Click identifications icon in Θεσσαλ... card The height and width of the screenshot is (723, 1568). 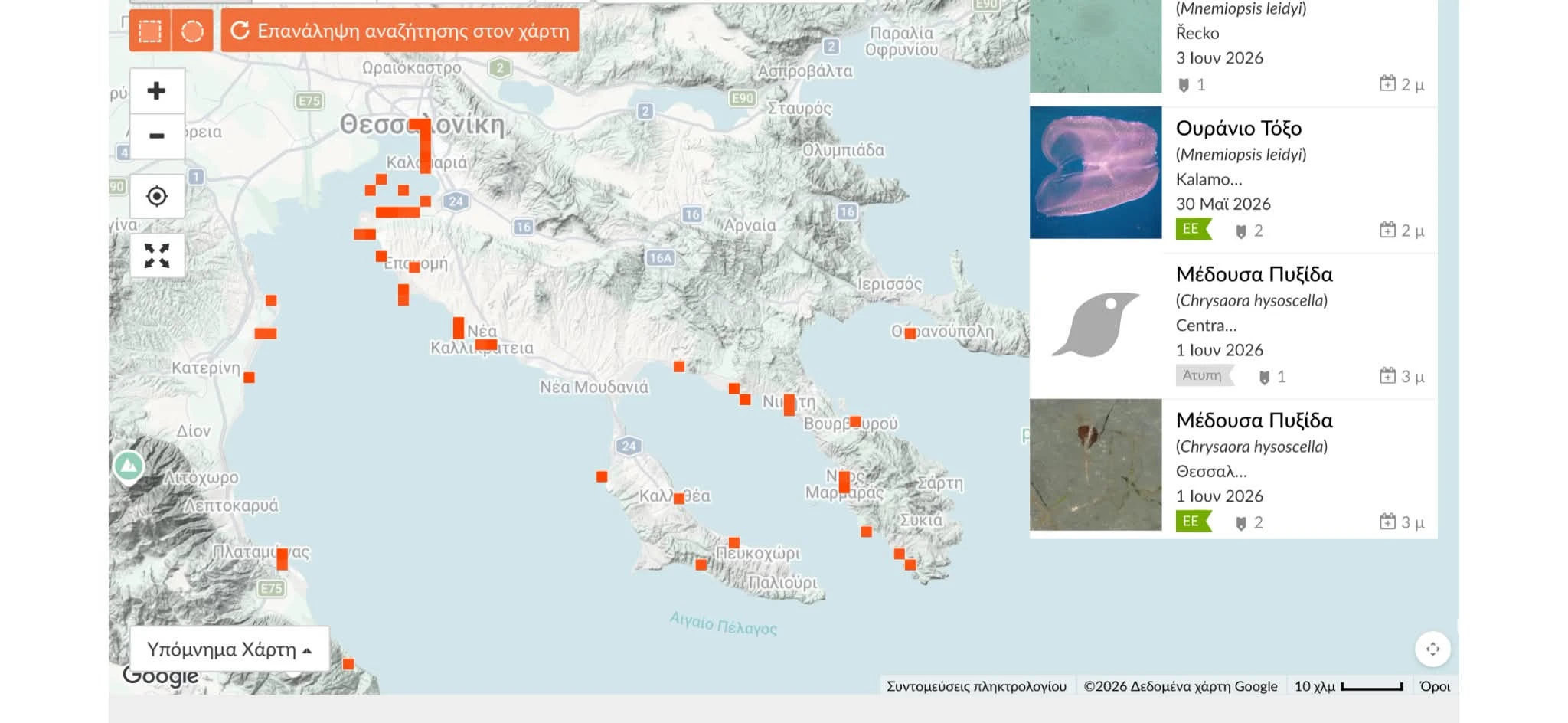click(1241, 523)
